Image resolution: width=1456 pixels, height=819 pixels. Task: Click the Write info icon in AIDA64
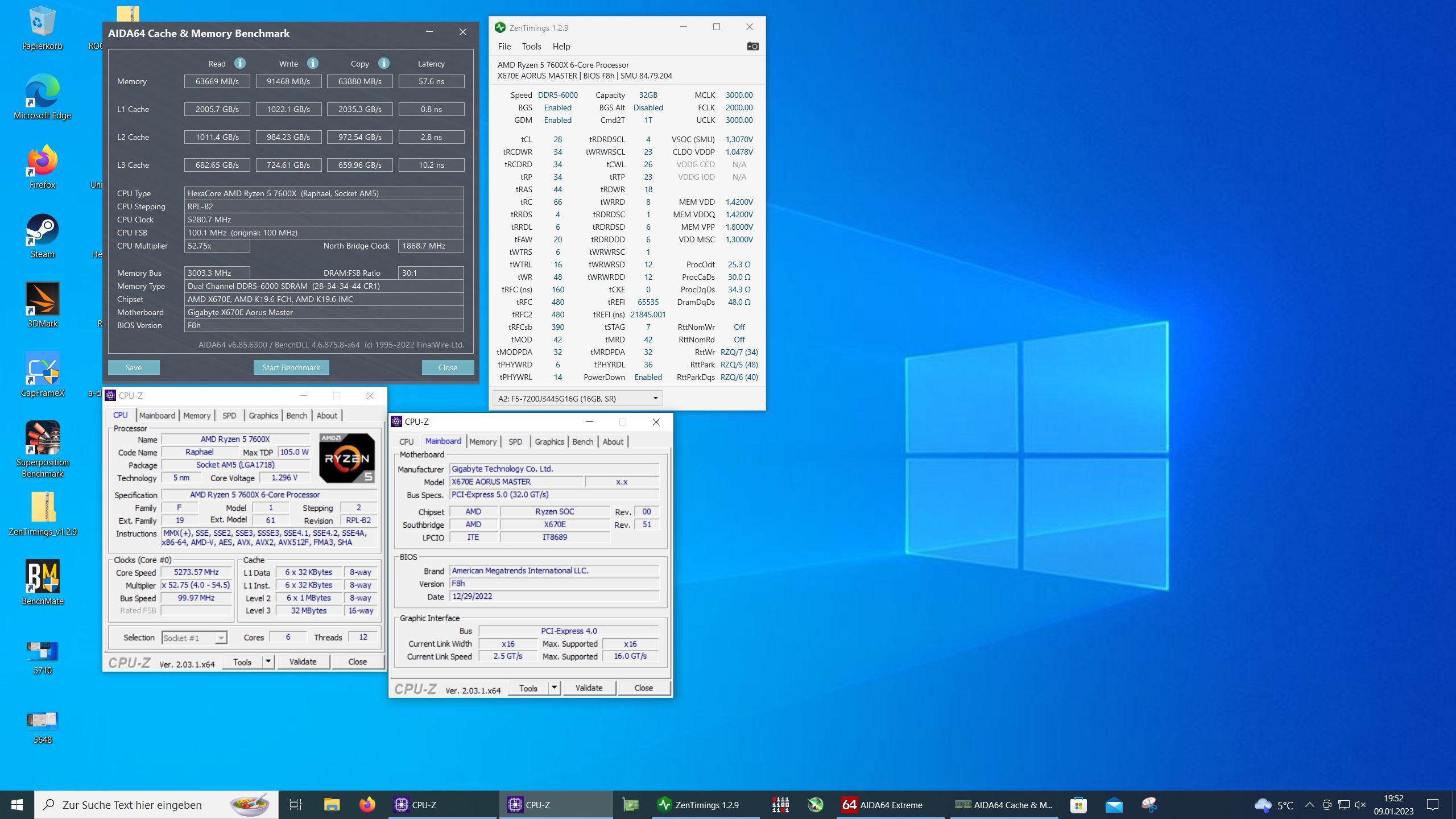click(x=312, y=63)
